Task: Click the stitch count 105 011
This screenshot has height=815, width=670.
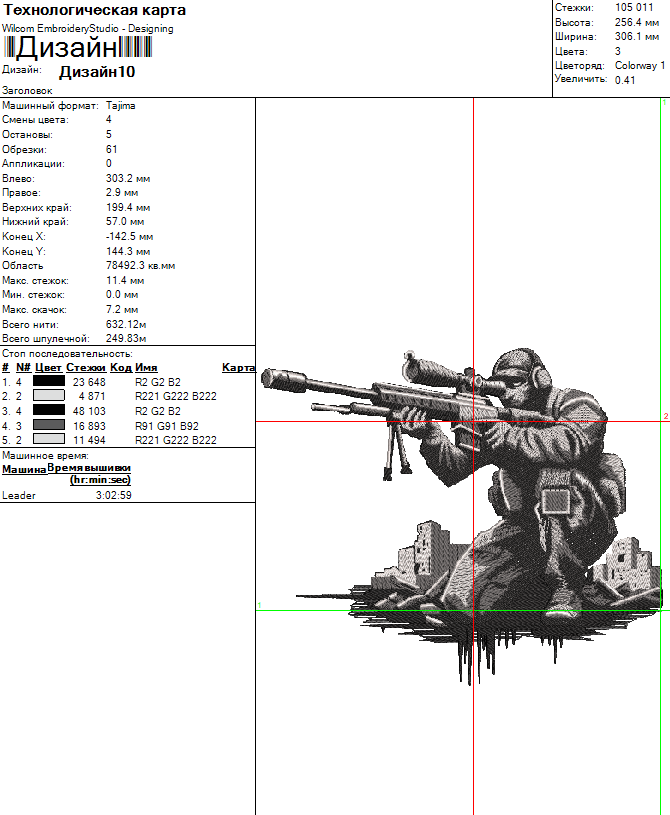Action: click(x=634, y=7)
